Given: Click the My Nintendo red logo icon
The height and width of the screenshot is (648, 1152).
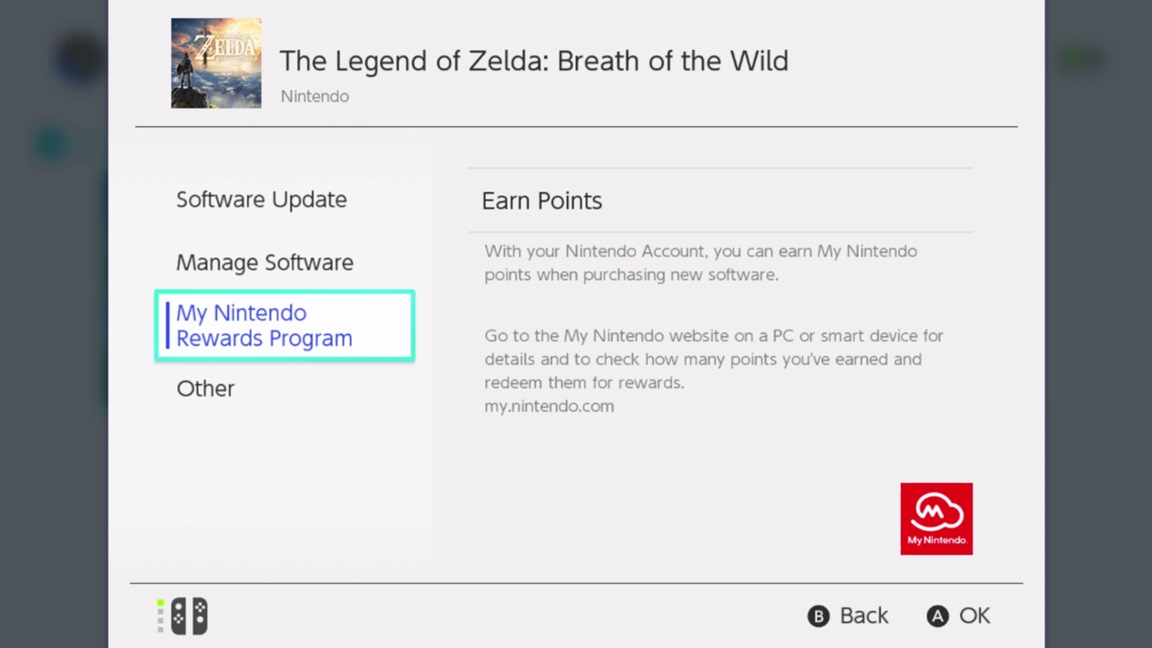Looking at the screenshot, I should [x=936, y=519].
